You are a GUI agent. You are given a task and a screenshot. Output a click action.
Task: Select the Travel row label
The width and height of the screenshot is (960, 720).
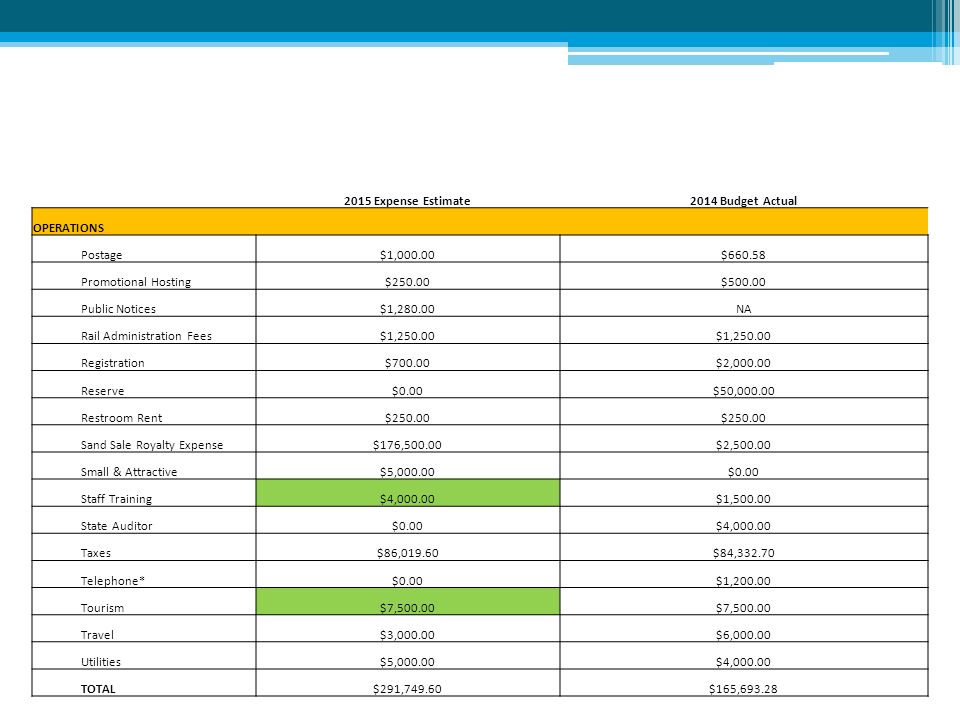click(97, 634)
